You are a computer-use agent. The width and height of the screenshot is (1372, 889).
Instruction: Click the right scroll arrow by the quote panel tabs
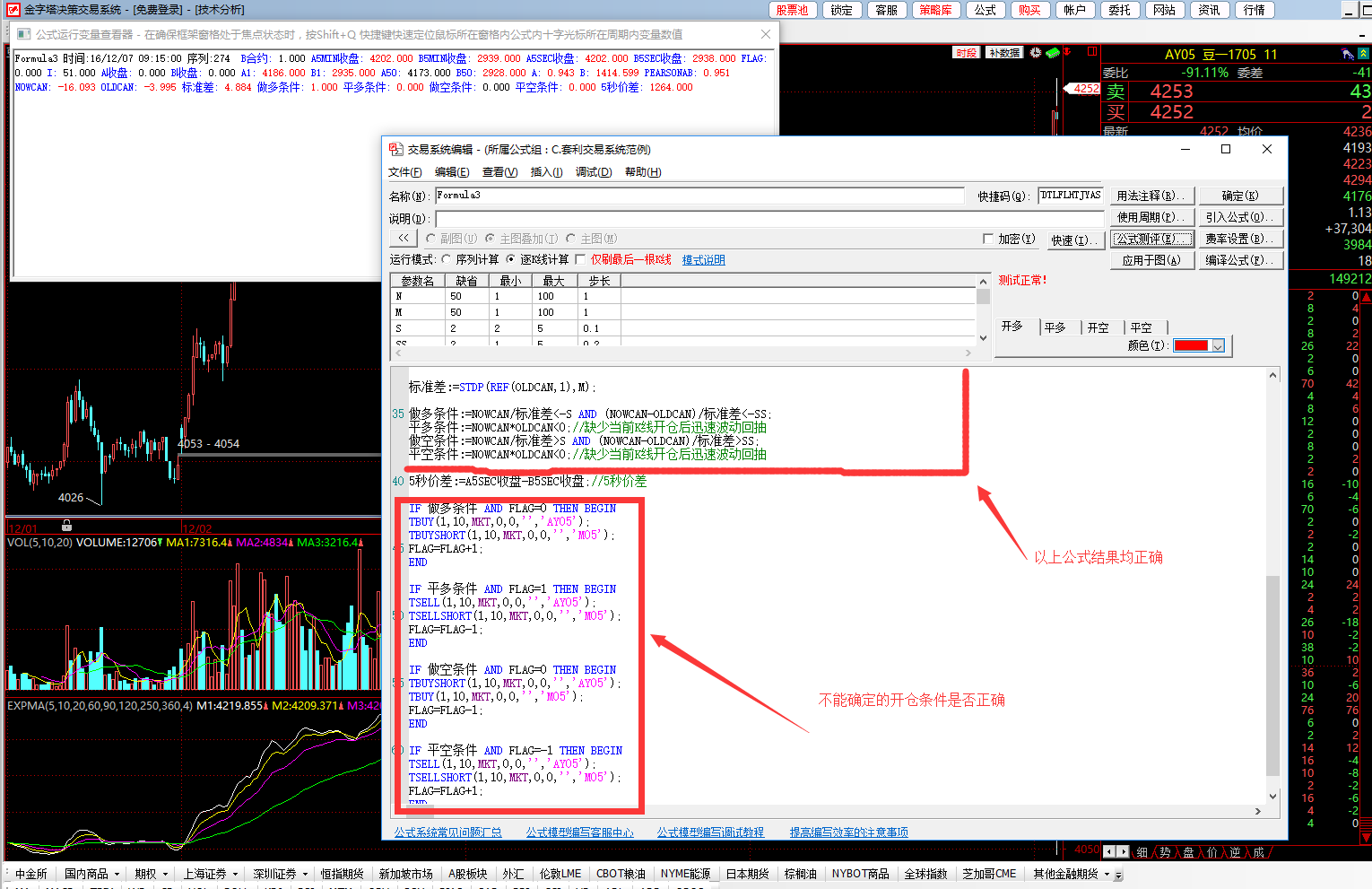coord(1123,851)
